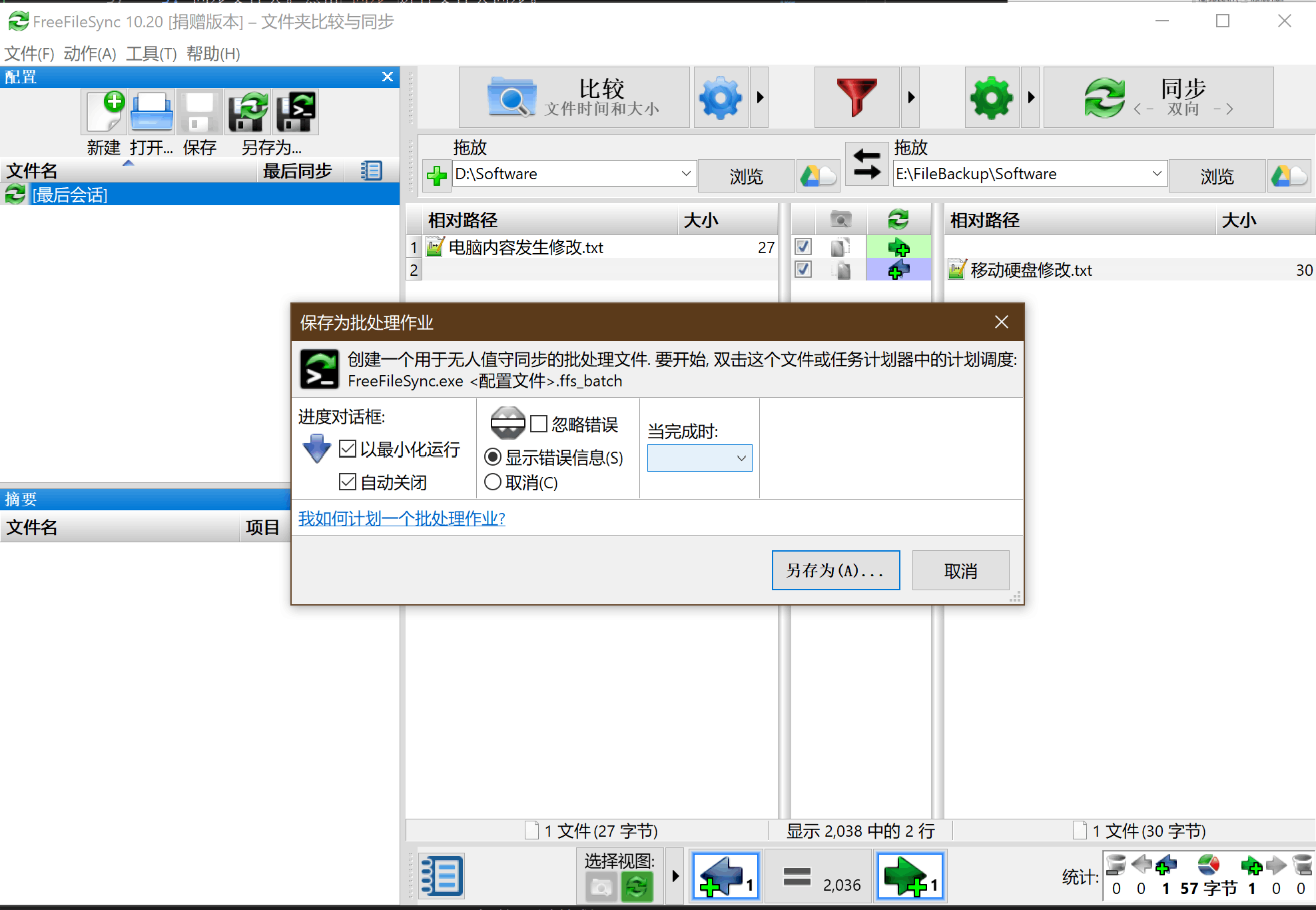Open cloud storage for right folder
The width and height of the screenshot is (1316, 910).
coord(1289,176)
